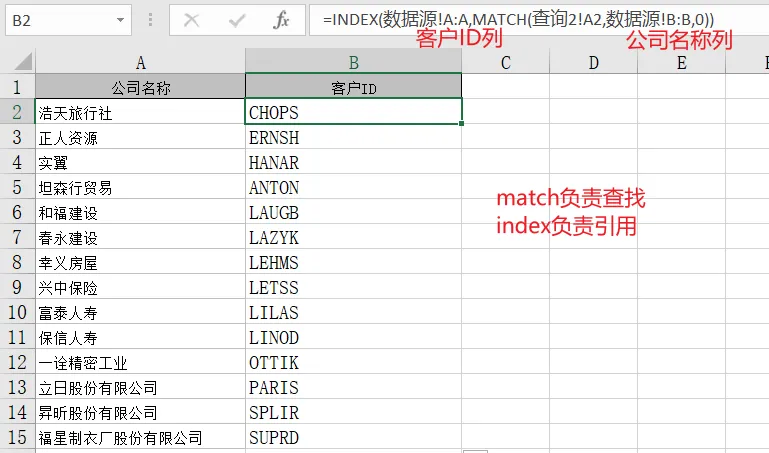This screenshot has height=453, width=769.
Task: Click the 公司名称 header cell
Action: [x=140, y=88]
